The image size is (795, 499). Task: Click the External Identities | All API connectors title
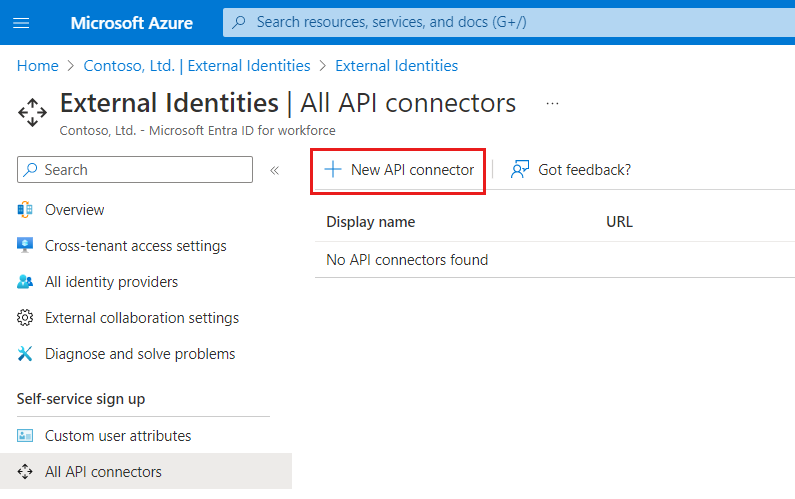point(287,103)
